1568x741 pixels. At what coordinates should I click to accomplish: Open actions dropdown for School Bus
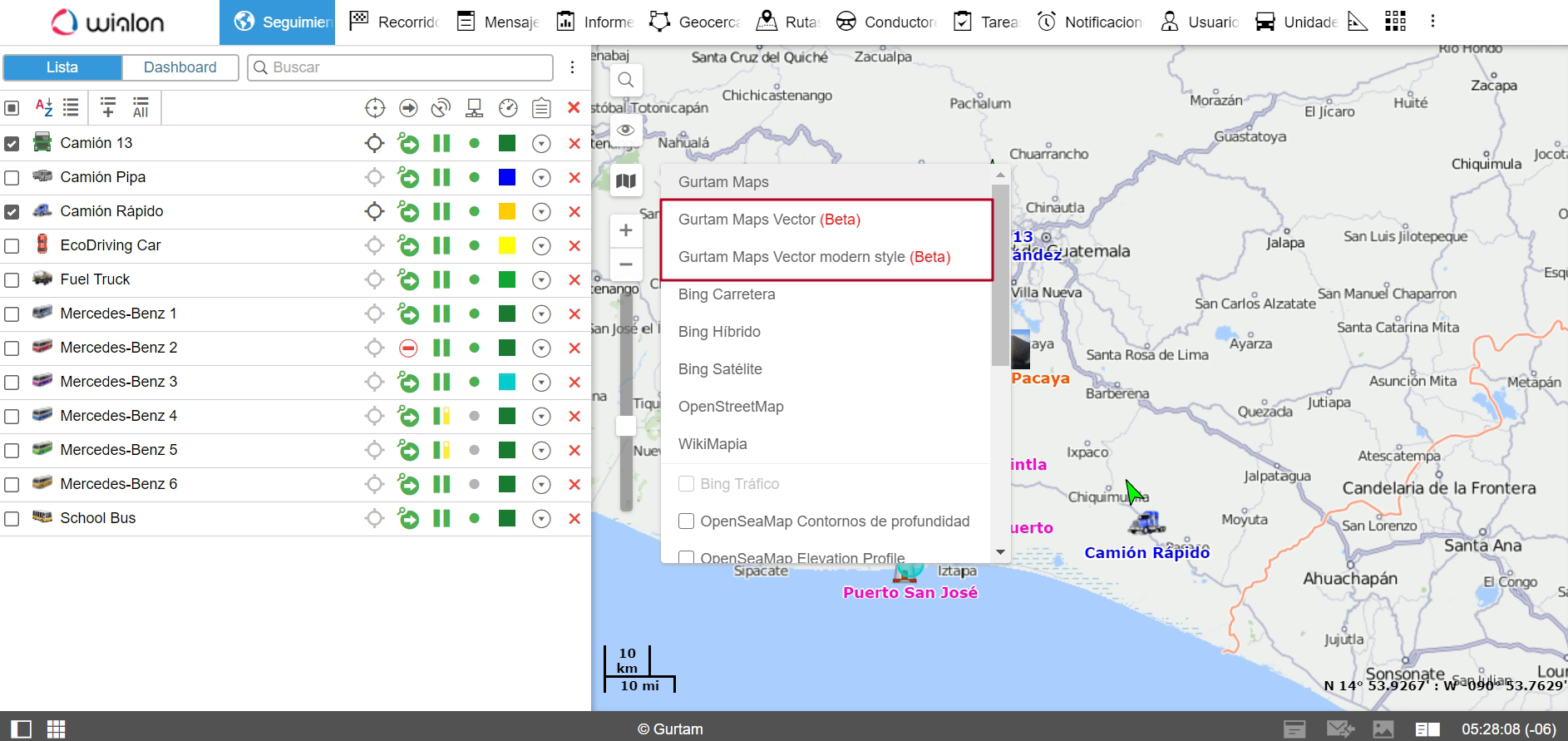[x=541, y=519]
